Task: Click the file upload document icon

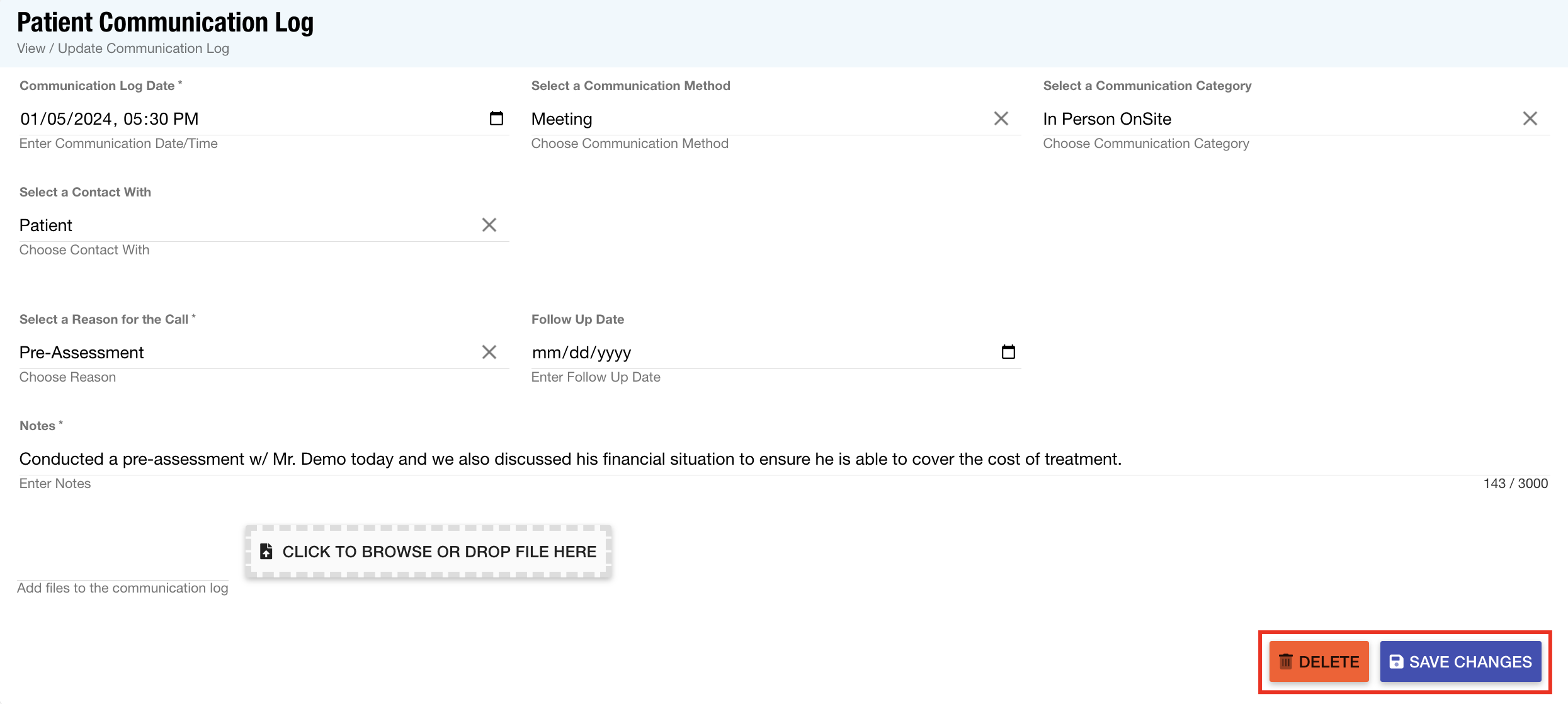Action: pos(266,552)
